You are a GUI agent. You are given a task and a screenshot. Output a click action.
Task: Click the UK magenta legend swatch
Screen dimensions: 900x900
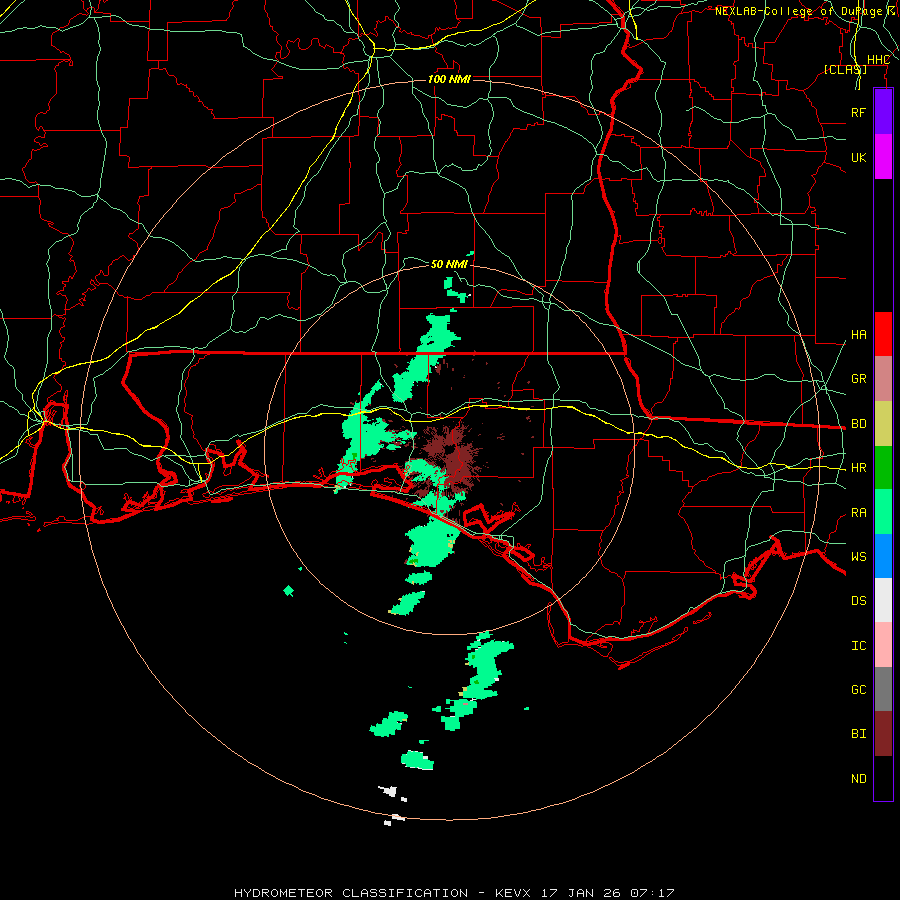883,157
